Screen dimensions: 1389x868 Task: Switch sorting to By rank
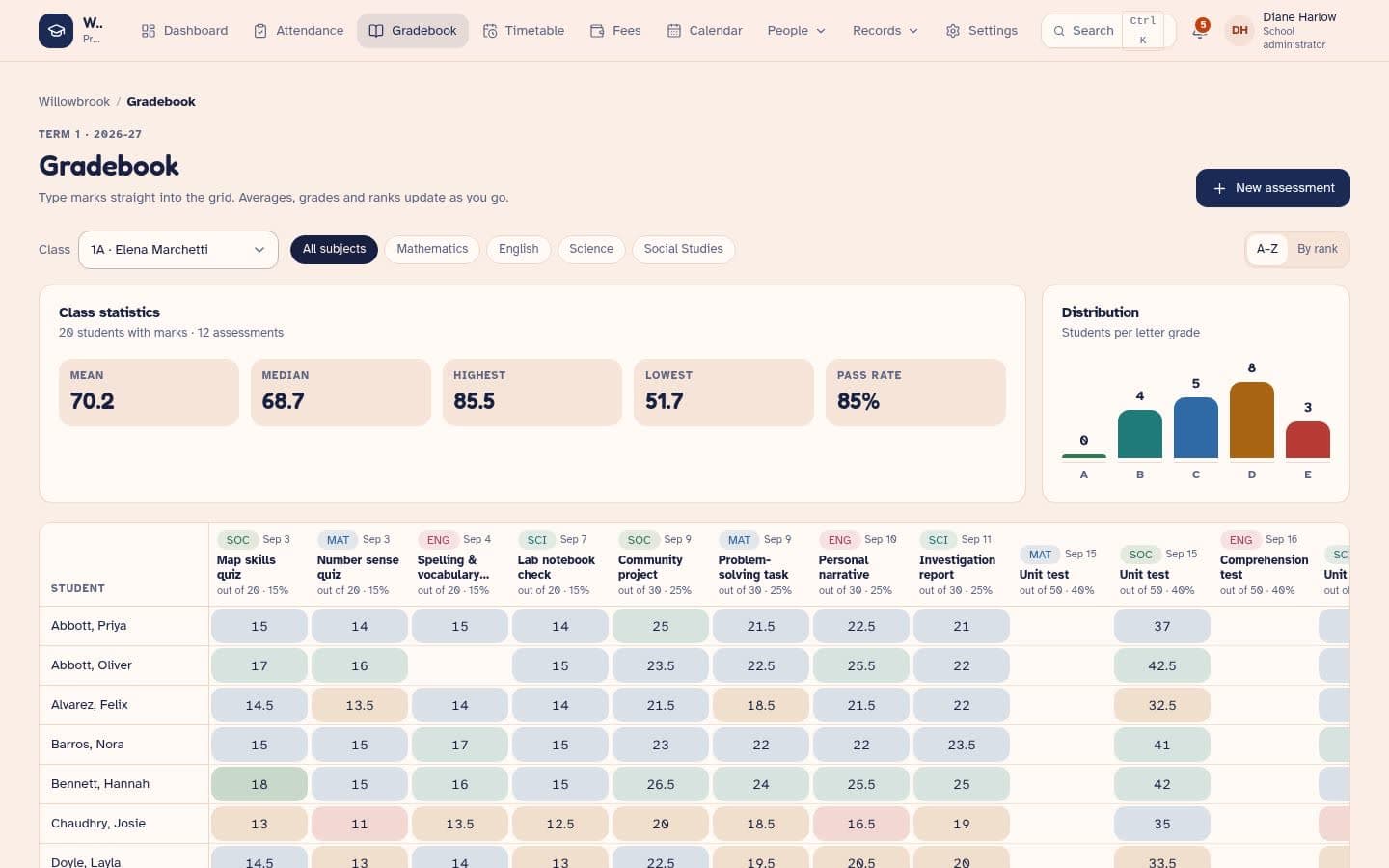pos(1317,249)
